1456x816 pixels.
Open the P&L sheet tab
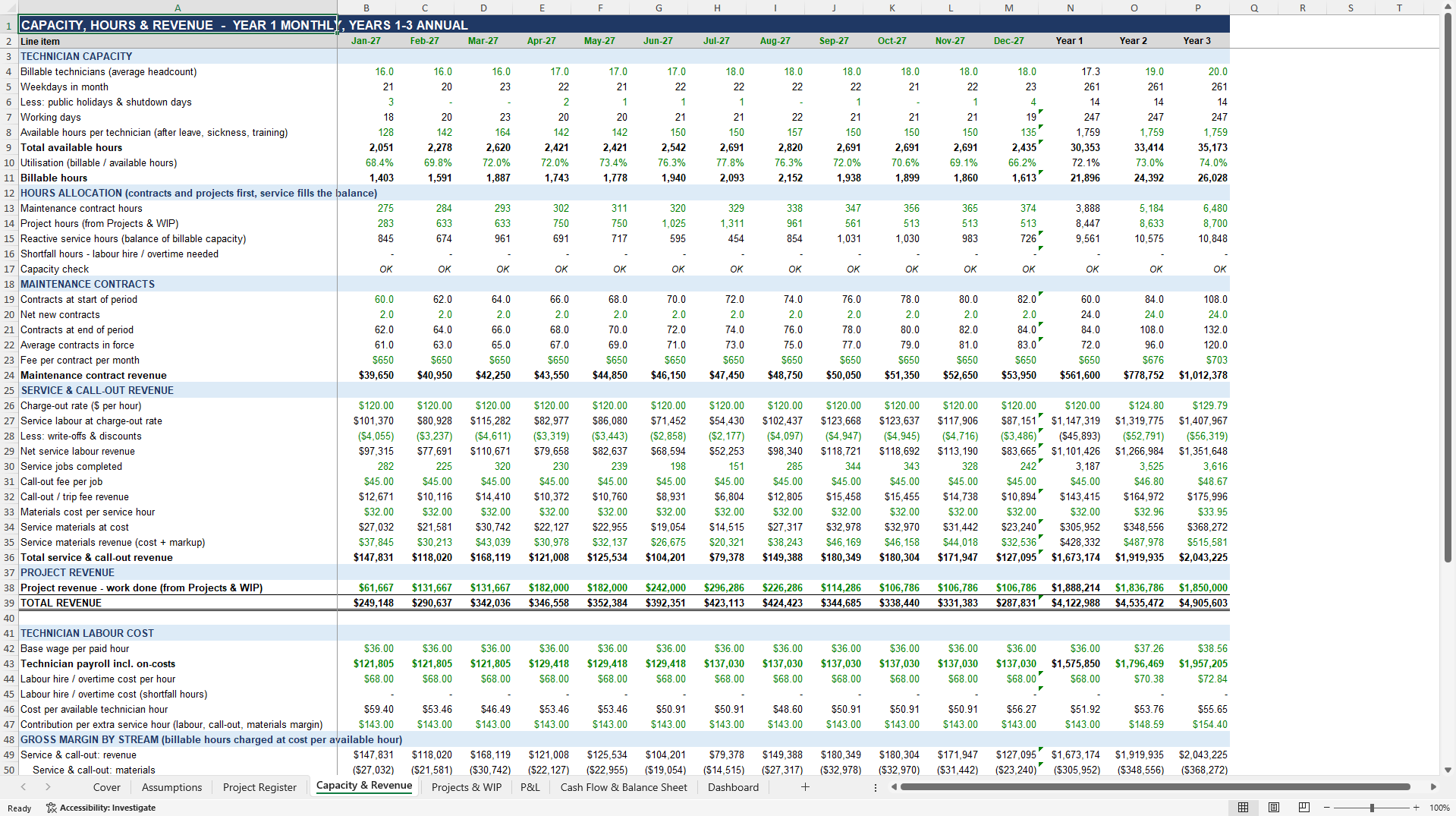pyautogui.click(x=530, y=787)
